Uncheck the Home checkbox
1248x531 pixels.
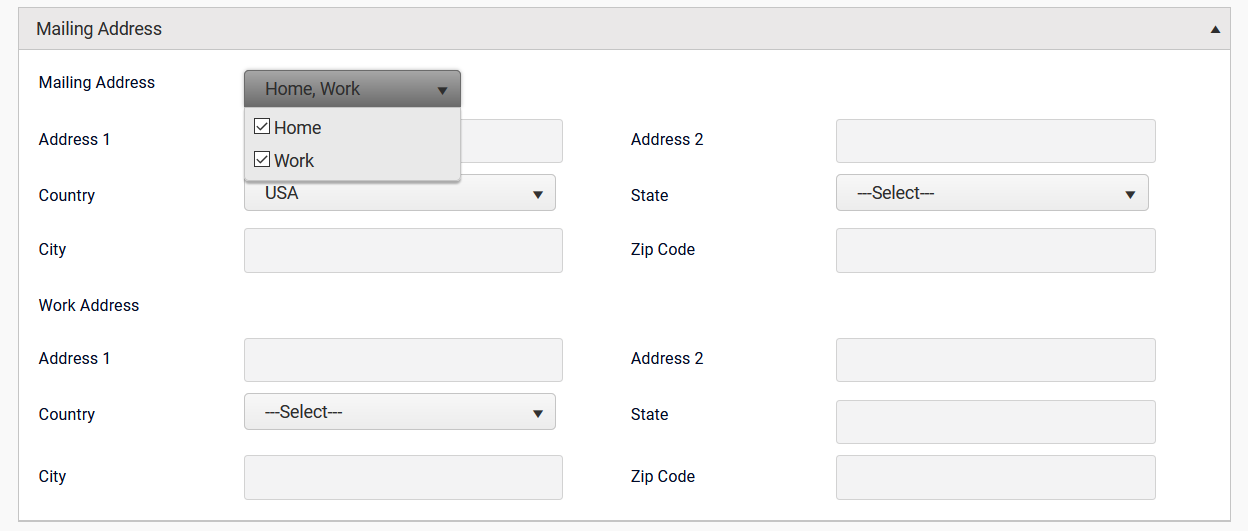point(262,127)
